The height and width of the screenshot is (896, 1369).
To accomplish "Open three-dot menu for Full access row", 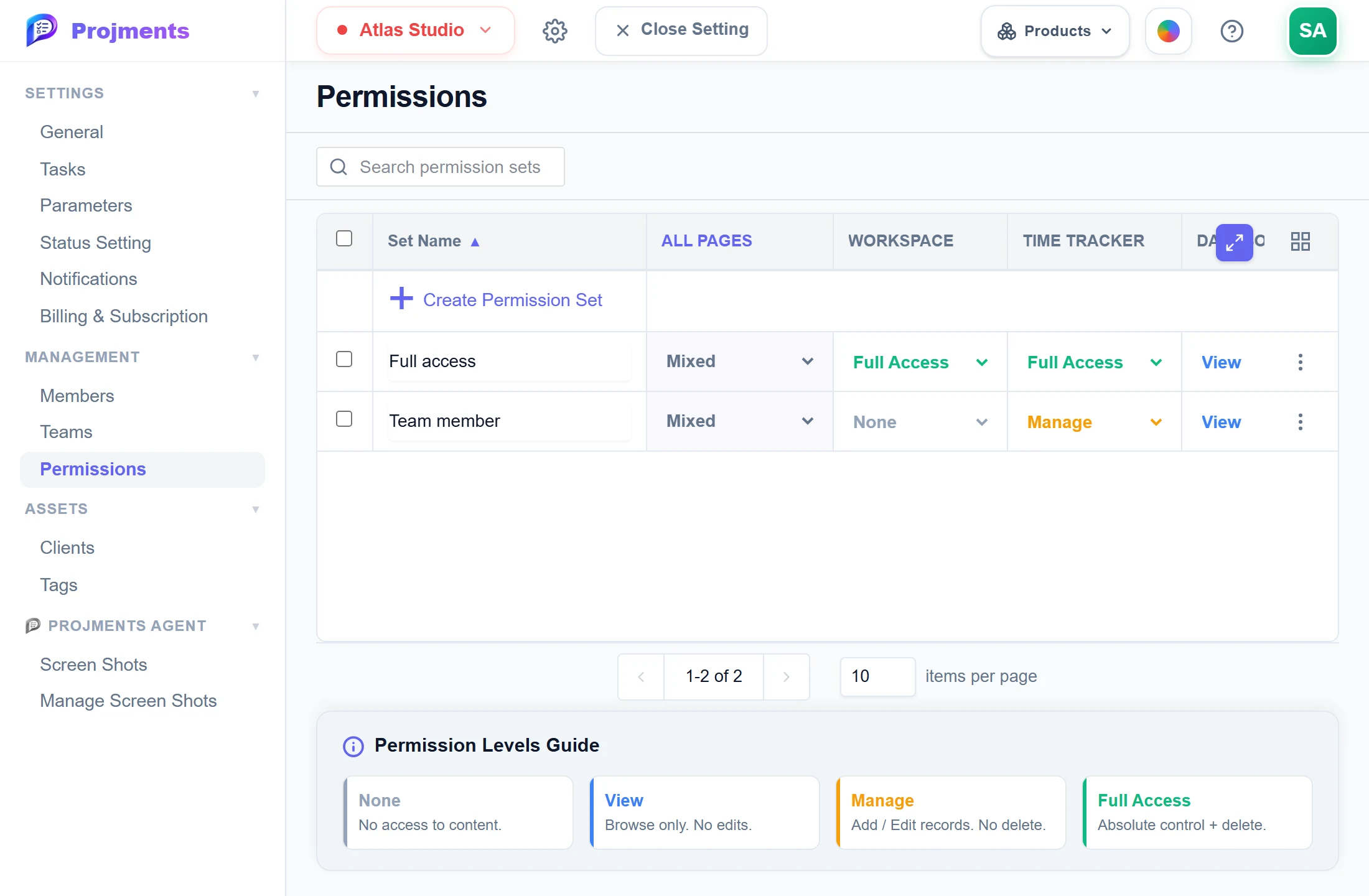I will pyautogui.click(x=1300, y=362).
